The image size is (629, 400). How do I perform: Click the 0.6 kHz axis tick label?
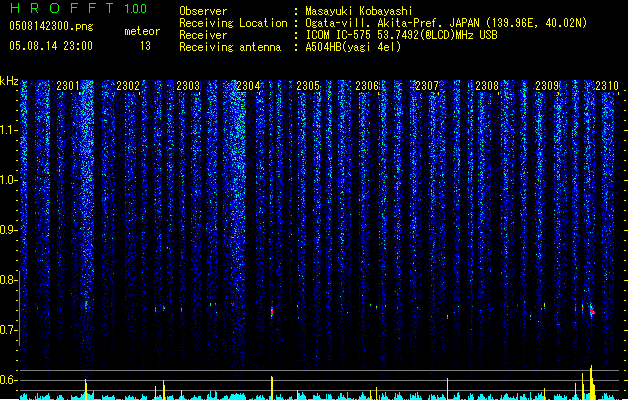click(9, 380)
